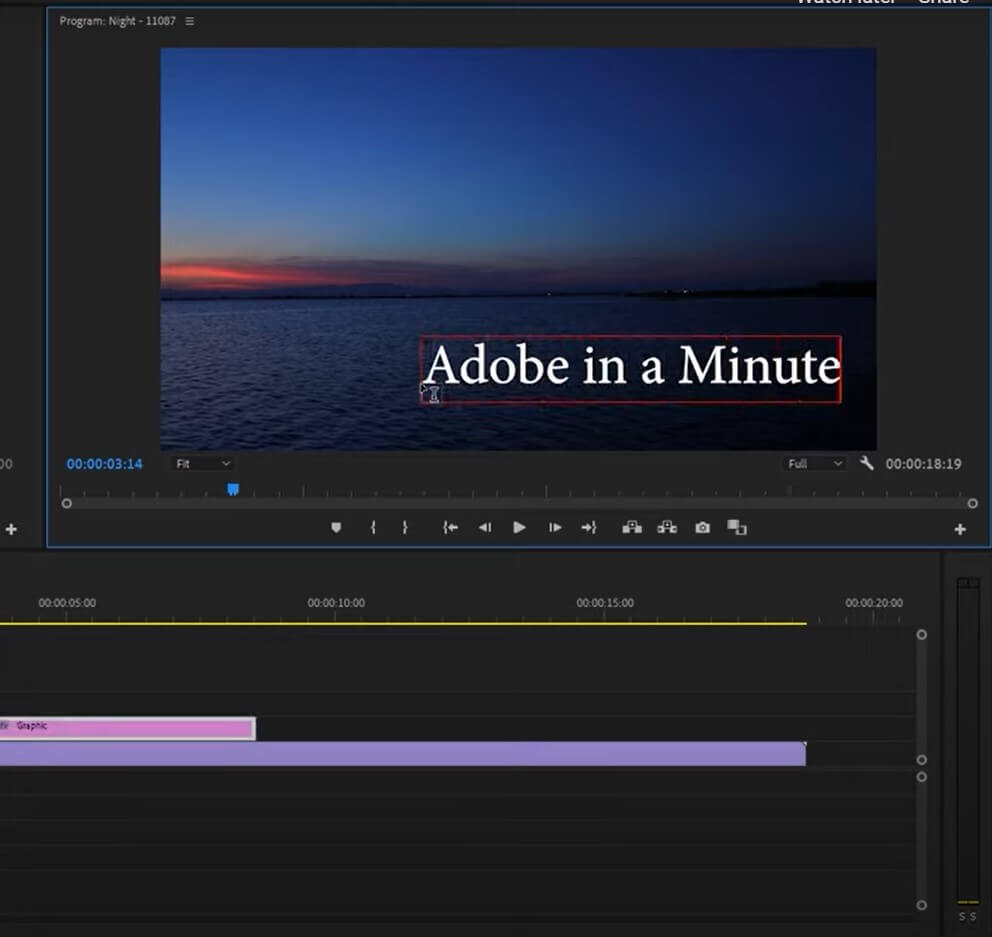Click left handle of monitor zoom scrollbar
This screenshot has width=992, height=937.
[66, 504]
